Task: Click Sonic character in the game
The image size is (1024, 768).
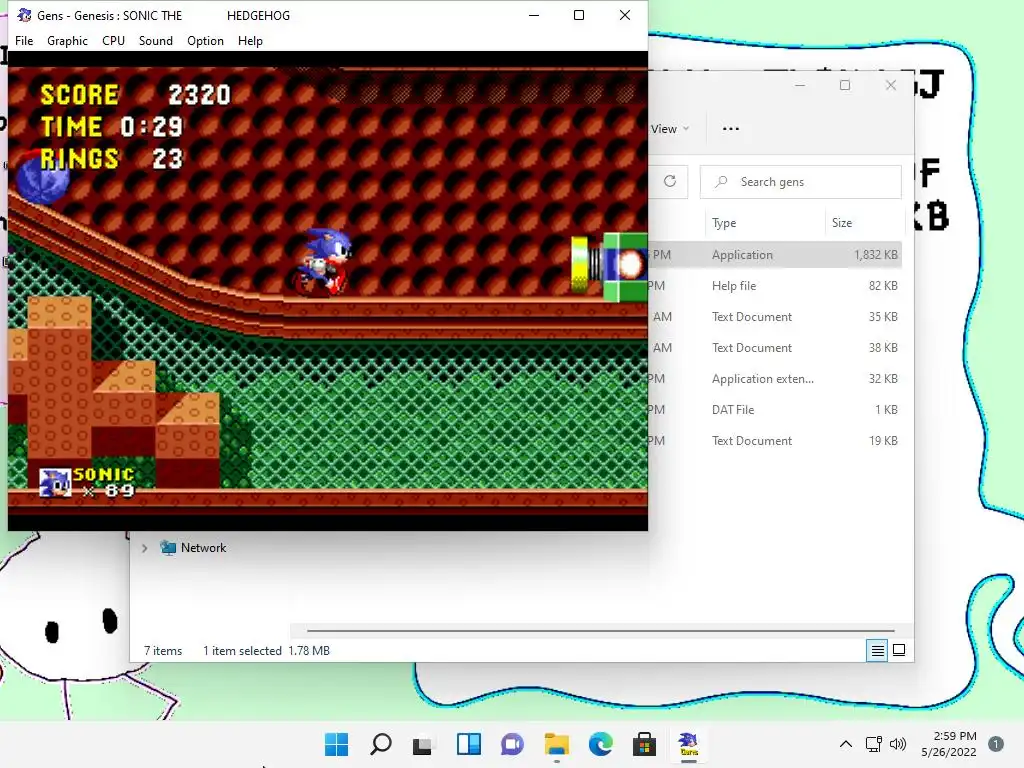Action: (323, 262)
